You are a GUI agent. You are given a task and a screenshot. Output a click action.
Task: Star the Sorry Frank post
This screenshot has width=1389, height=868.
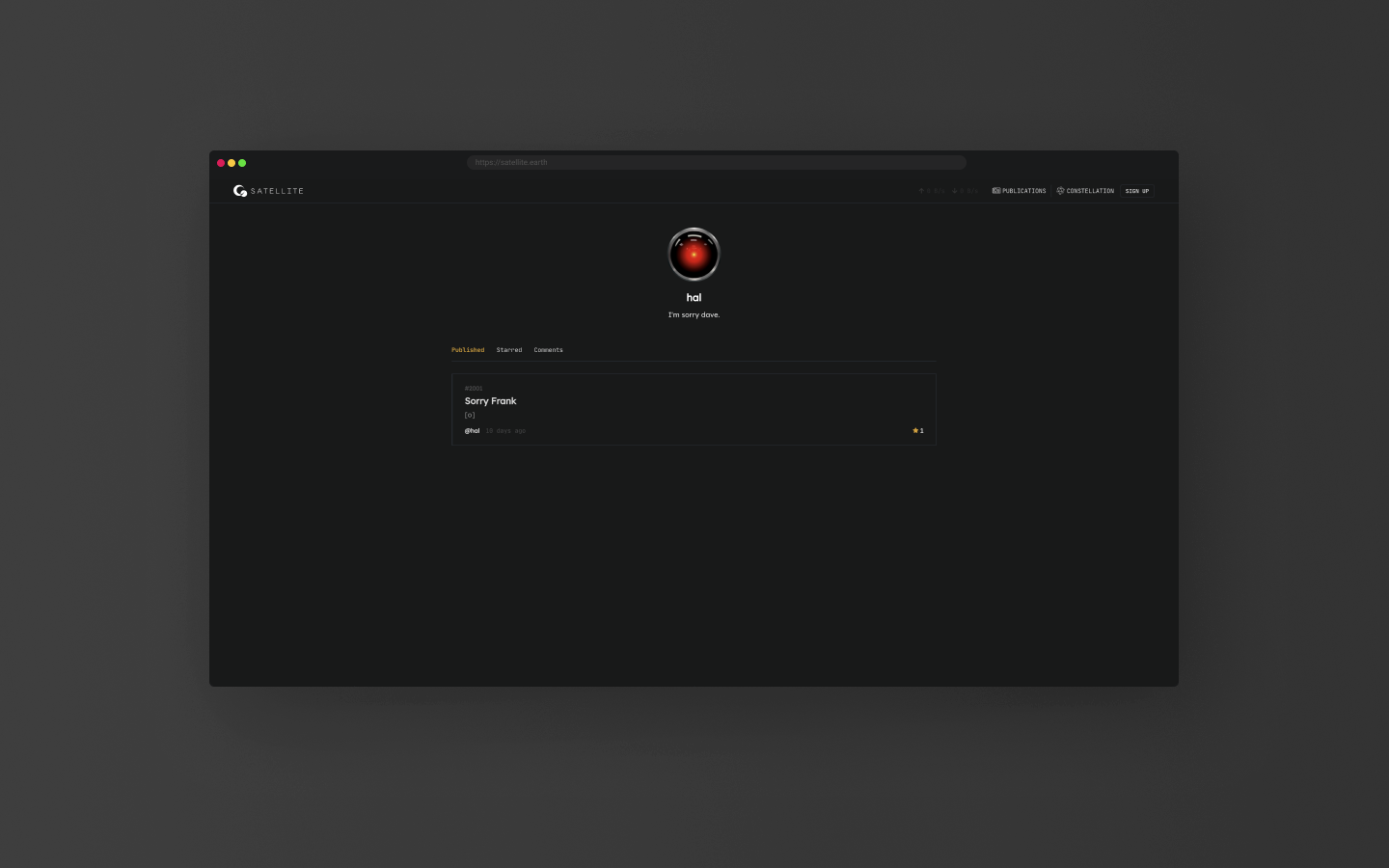pos(917,431)
